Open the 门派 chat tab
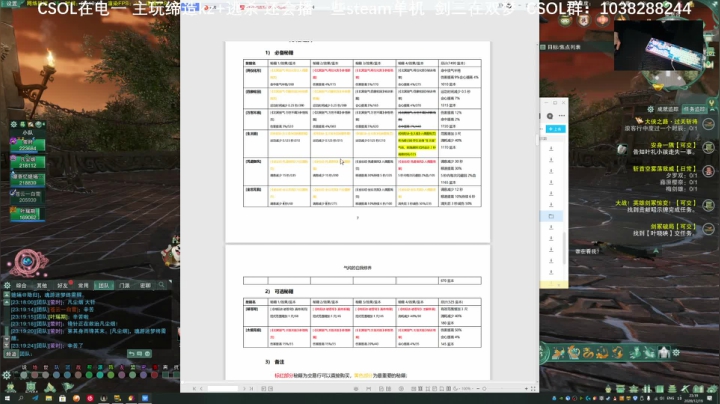Image resolution: width=720 pixels, height=404 pixels. pos(124,286)
